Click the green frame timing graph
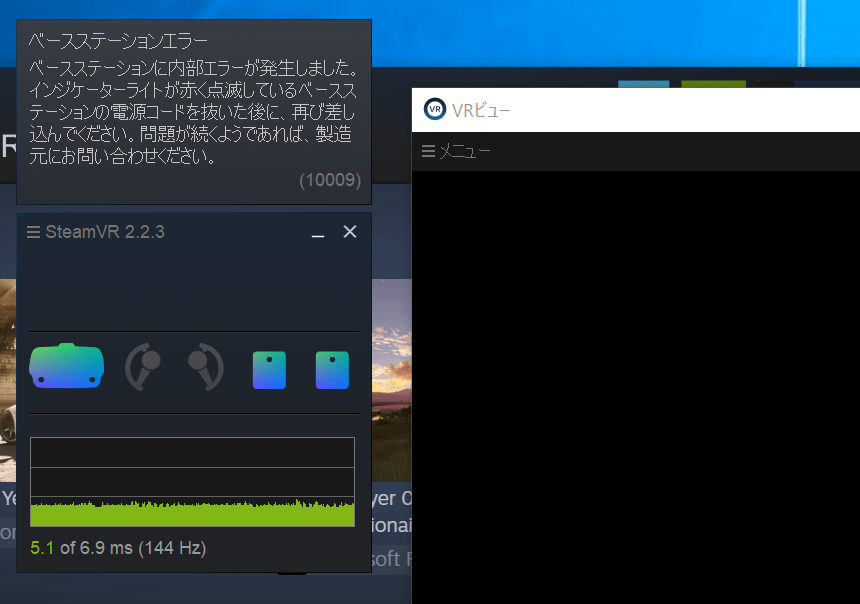860x604 pixels. coord(192,510)
